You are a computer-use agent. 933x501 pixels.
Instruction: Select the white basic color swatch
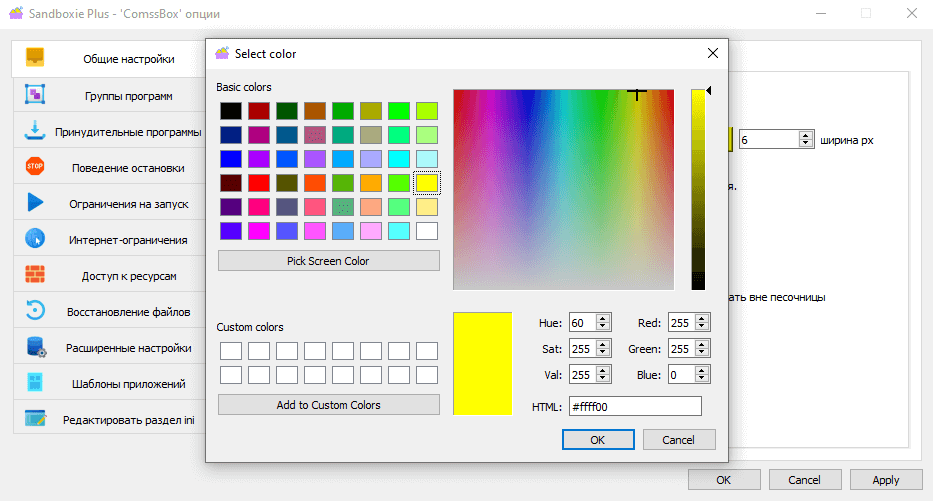click(x=427, y=231)
